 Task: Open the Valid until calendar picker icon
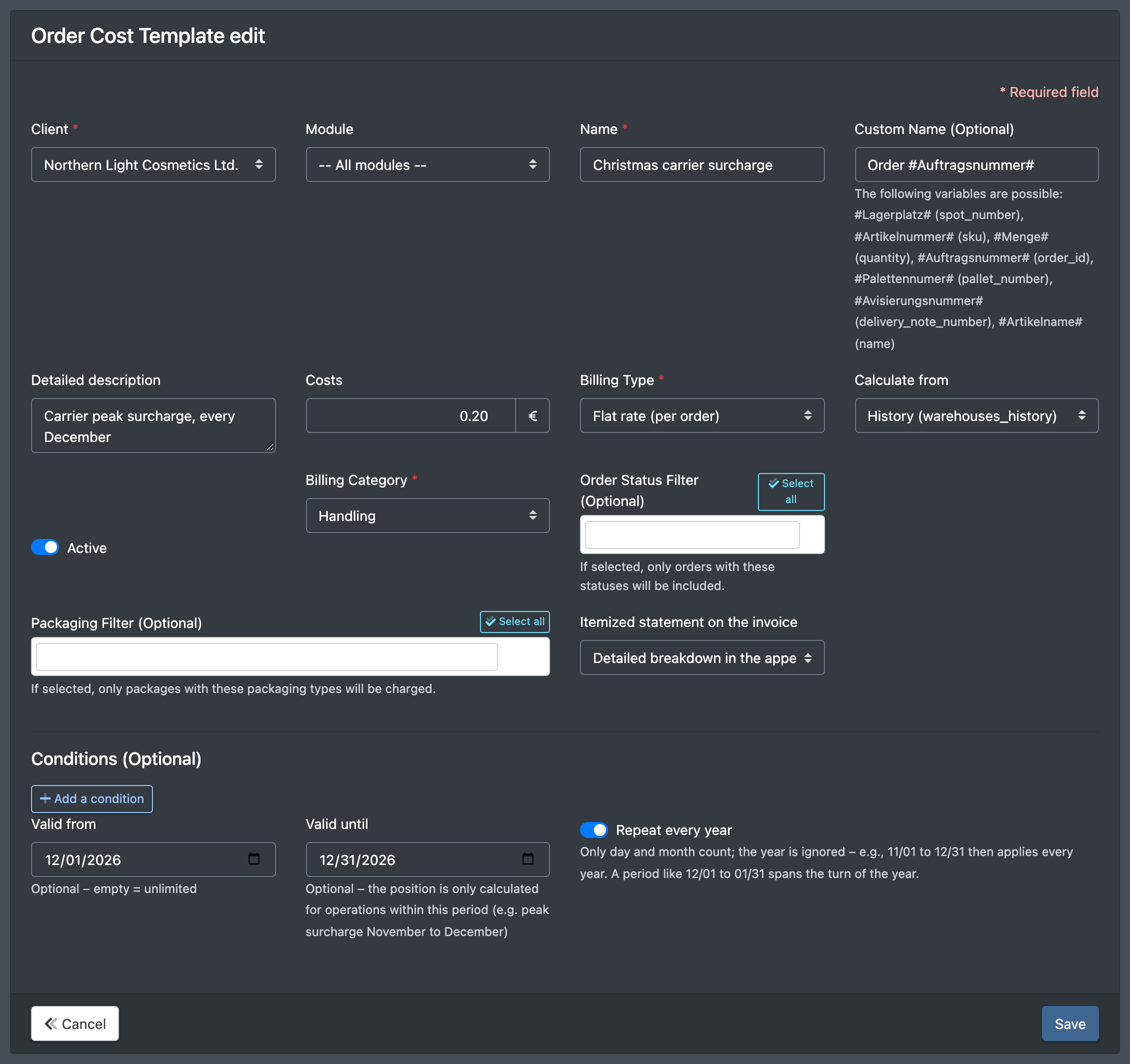pos(527,858)
